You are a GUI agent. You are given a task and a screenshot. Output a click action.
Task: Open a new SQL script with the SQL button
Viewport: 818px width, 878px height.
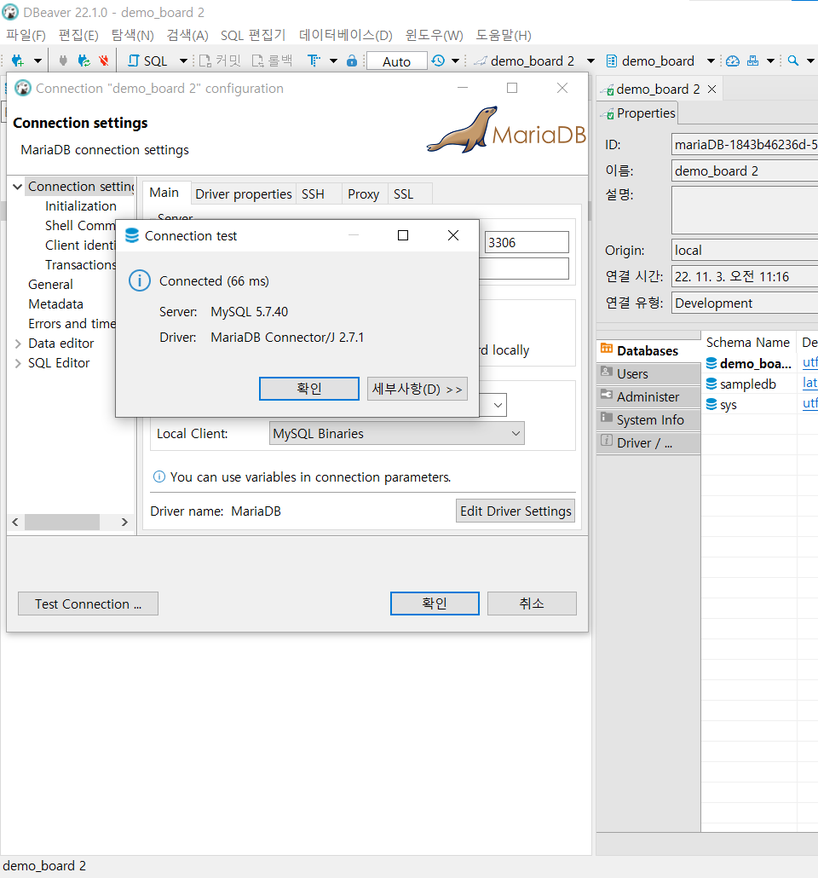tap(147, 61)
